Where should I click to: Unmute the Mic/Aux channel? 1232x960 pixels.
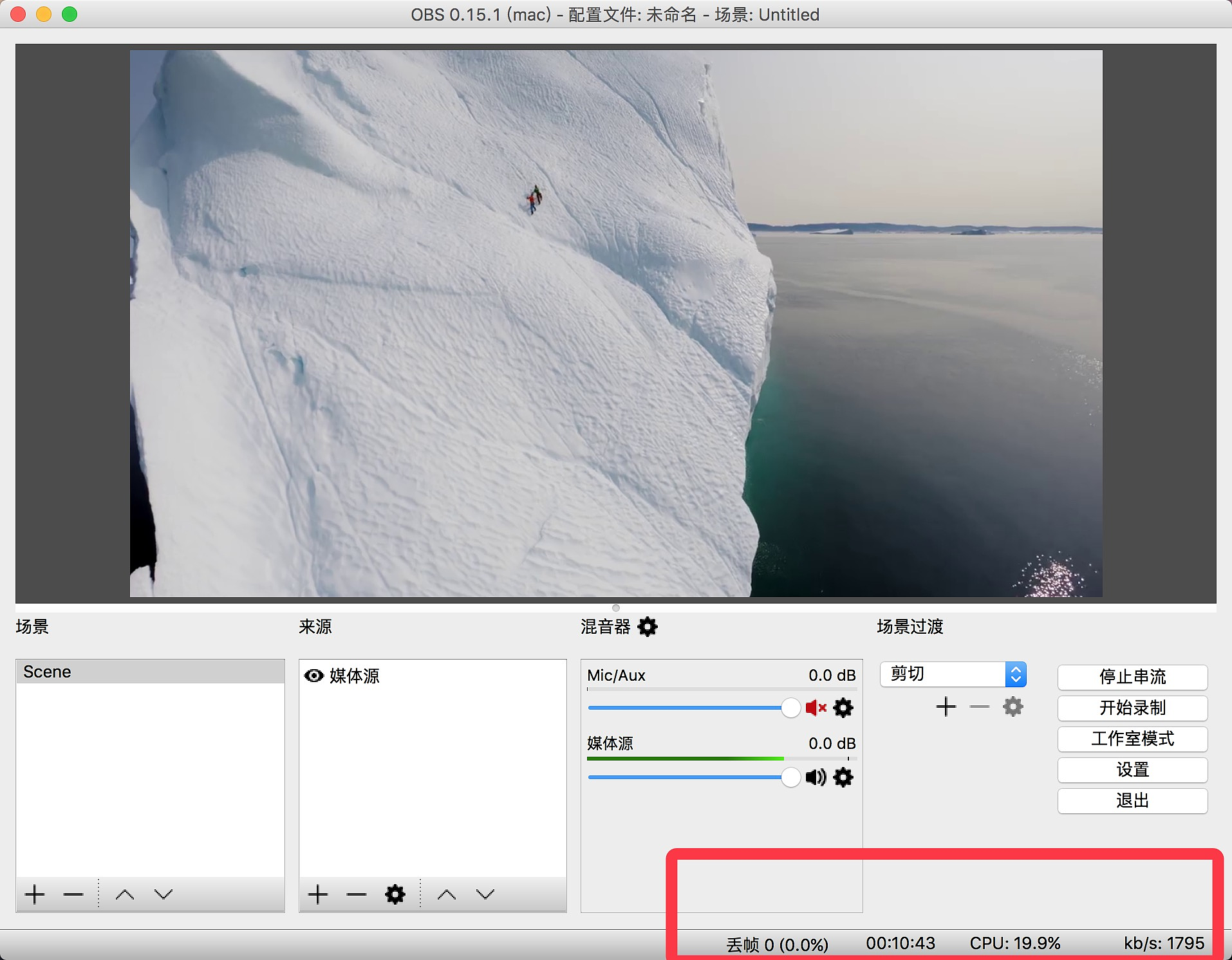tap(816, 708)
